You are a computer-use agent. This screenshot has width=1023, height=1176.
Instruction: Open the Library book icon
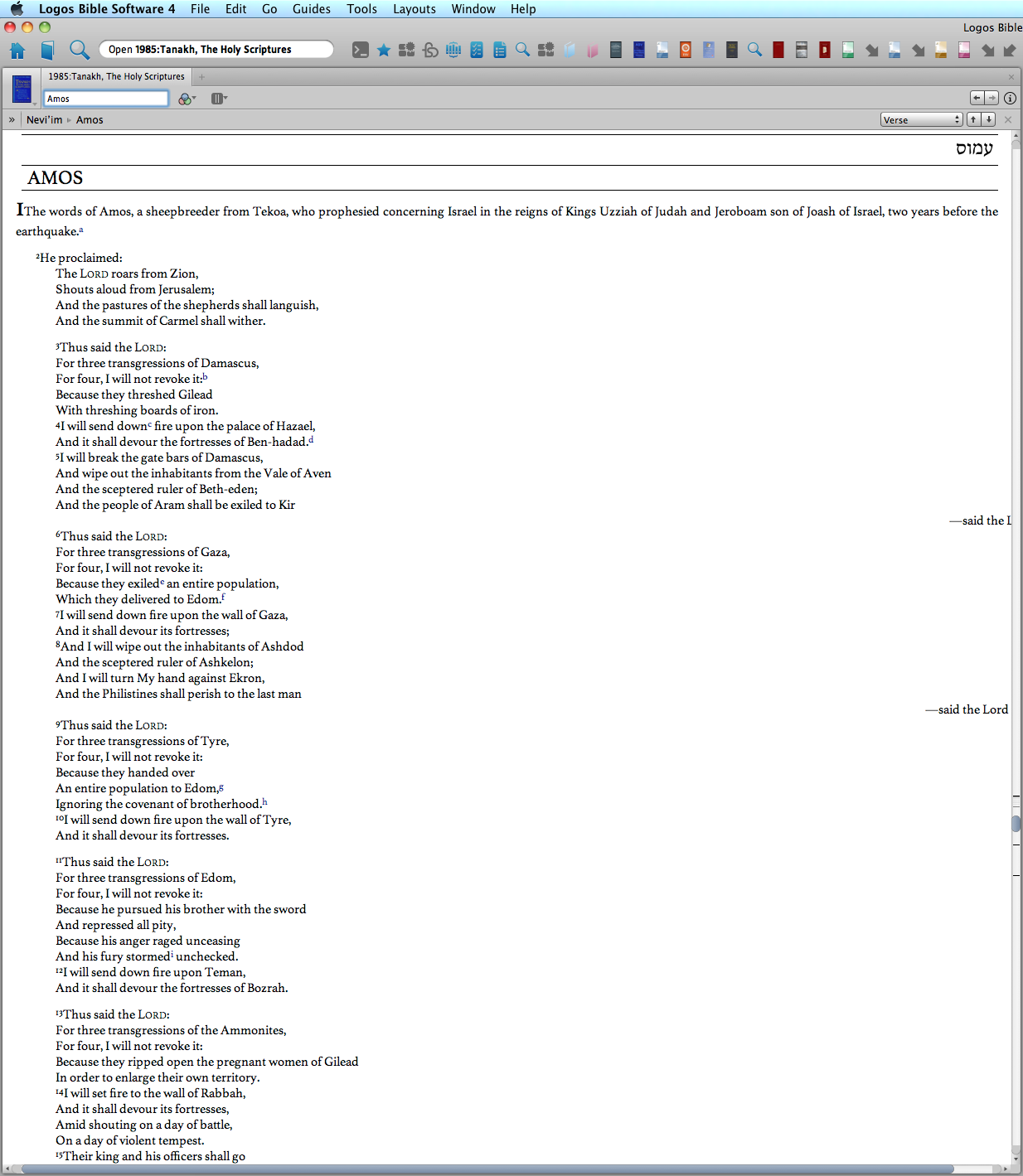47,49
